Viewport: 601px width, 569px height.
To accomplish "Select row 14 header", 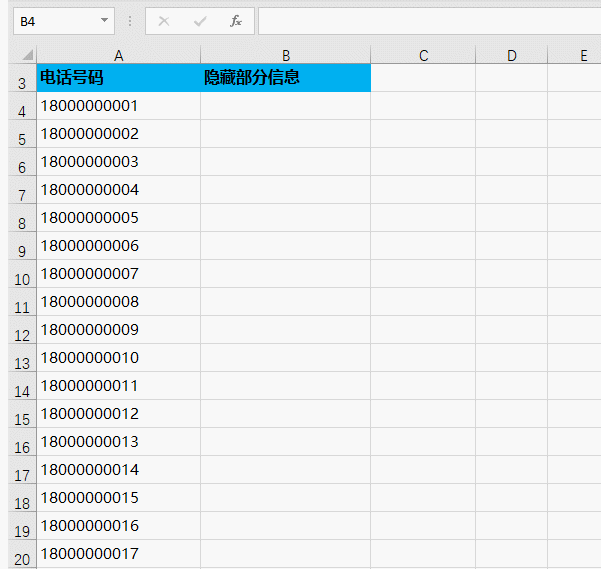I will click(22, 385).
